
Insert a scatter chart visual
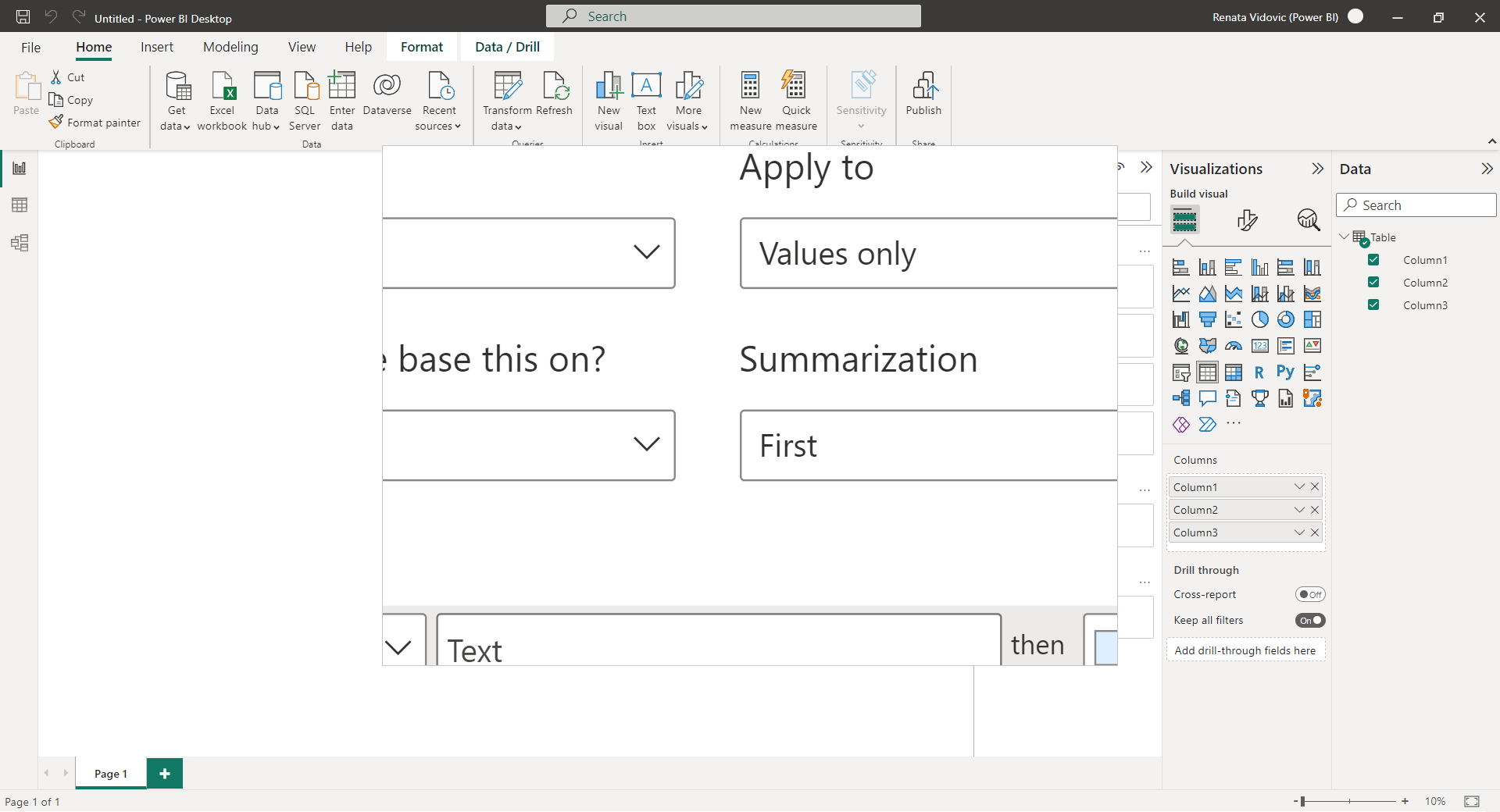[1234, 319]
